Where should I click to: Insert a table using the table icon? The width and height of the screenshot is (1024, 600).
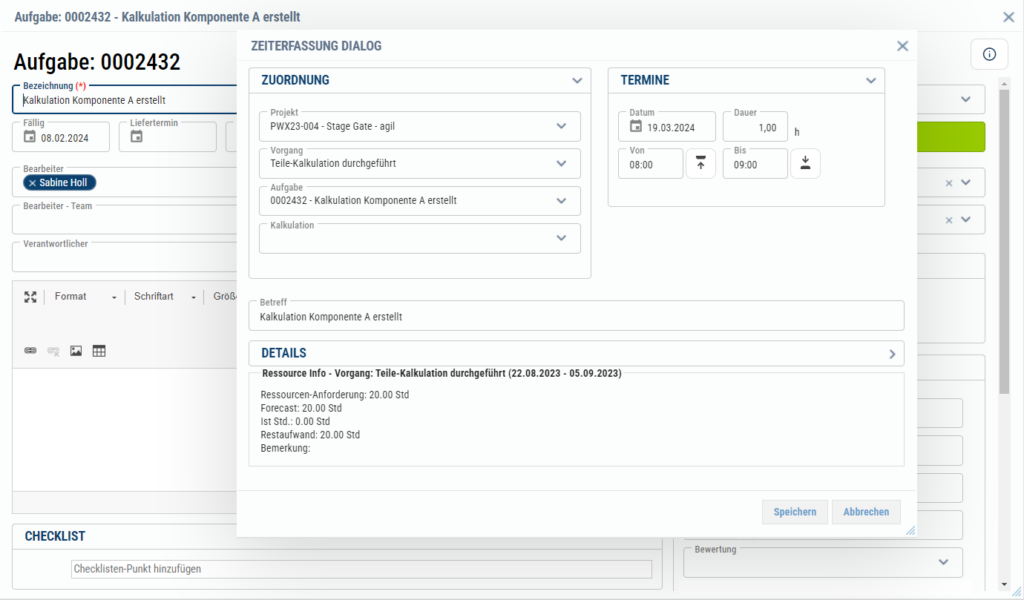click(x=99, y=351)
